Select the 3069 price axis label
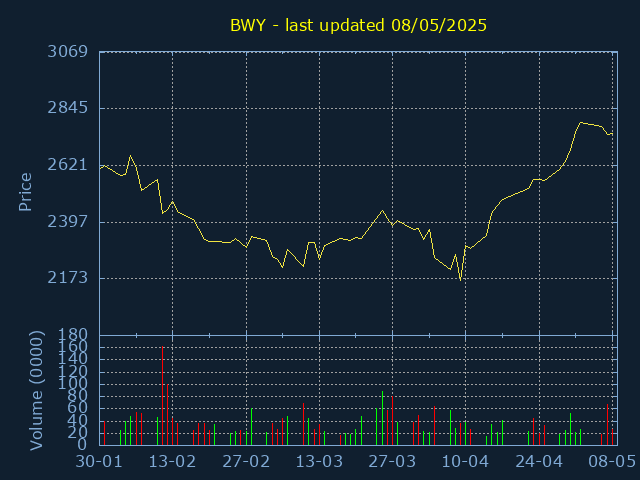 (x=68, y=52)
